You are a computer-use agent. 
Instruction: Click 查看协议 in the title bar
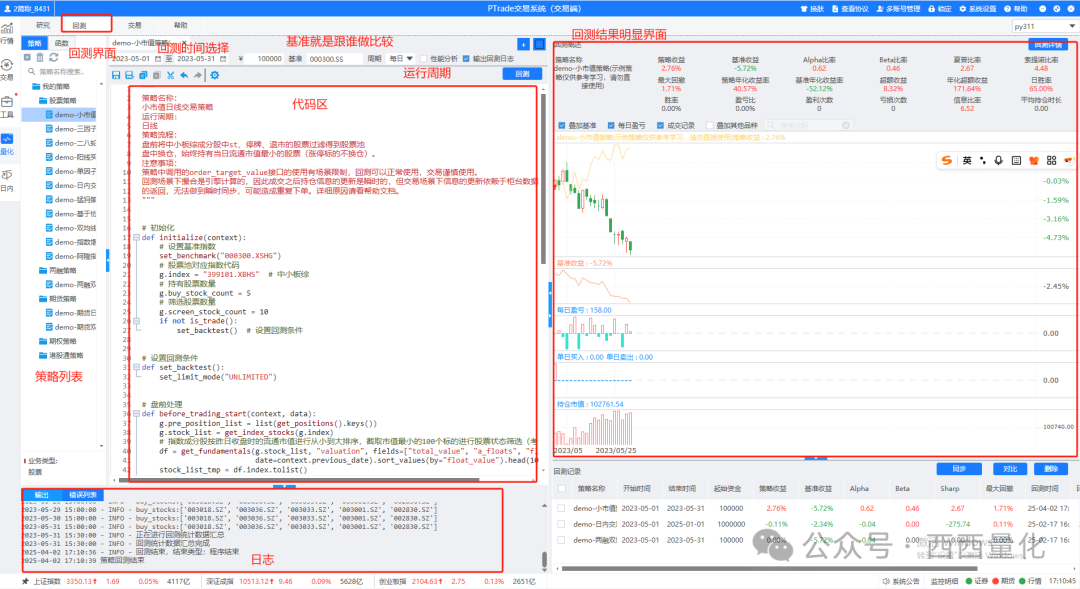[849, 9]
